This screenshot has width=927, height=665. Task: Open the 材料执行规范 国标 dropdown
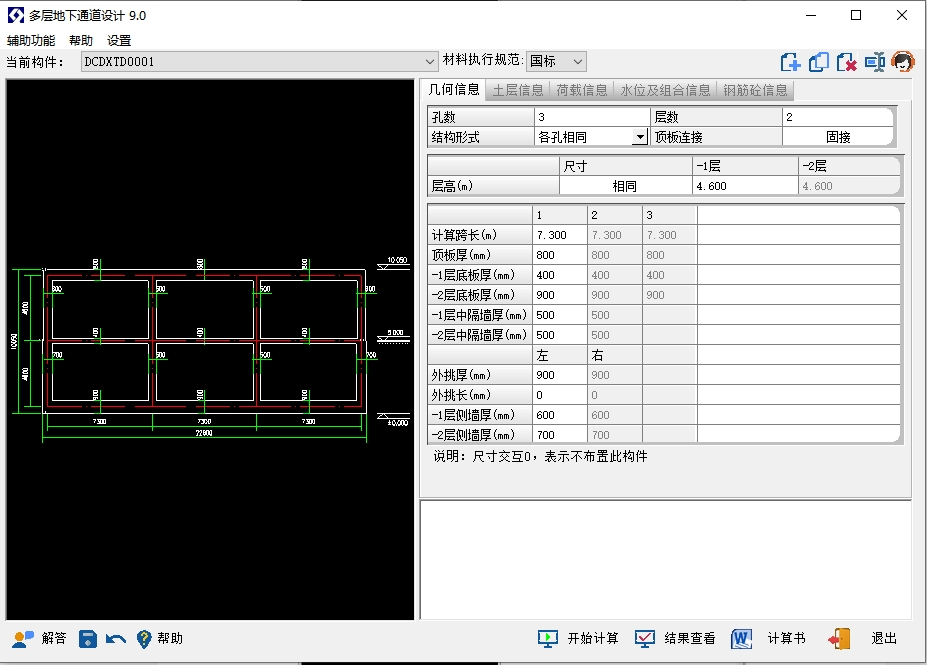(577, 62)
